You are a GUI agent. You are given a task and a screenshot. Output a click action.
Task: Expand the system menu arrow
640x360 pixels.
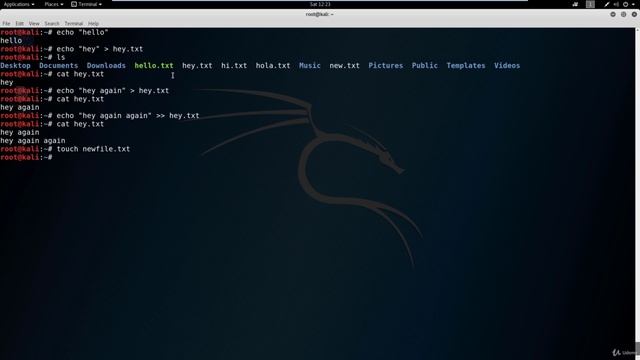pos(633,4)
